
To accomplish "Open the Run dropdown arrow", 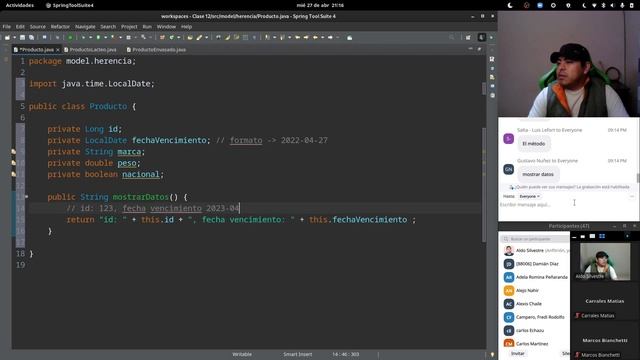I will pos(105,38).
